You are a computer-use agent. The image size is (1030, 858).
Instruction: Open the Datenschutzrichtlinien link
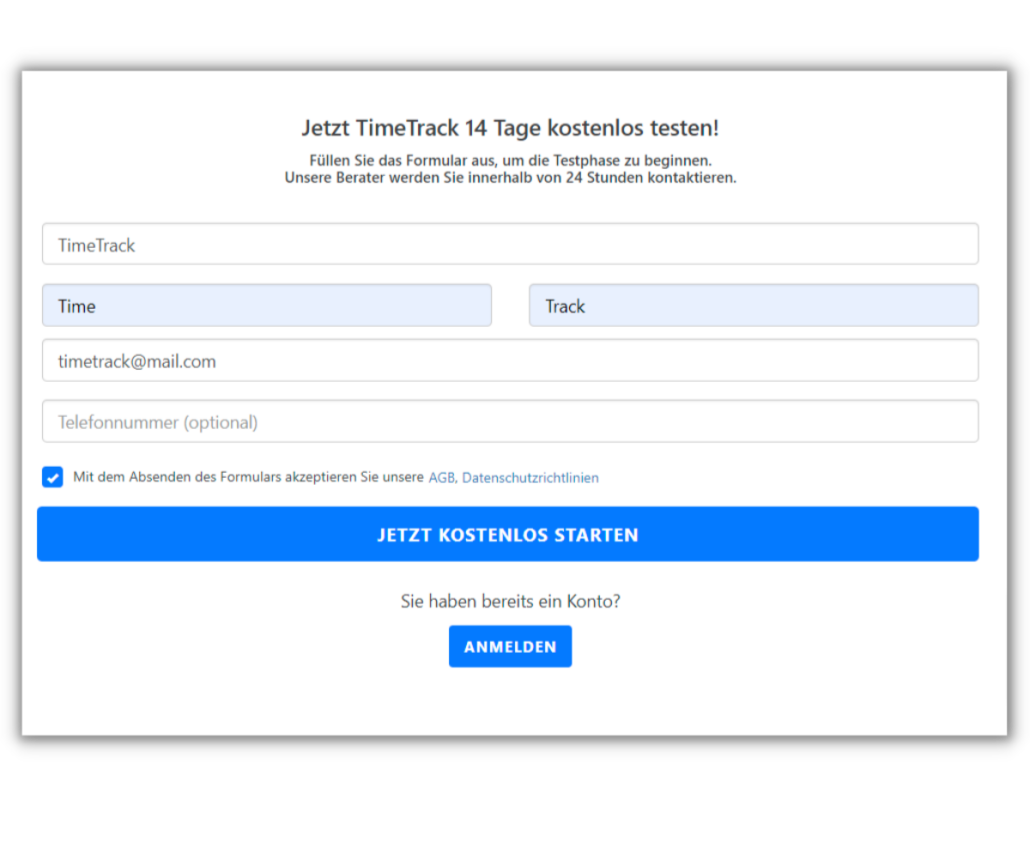[x=530, y=478]
